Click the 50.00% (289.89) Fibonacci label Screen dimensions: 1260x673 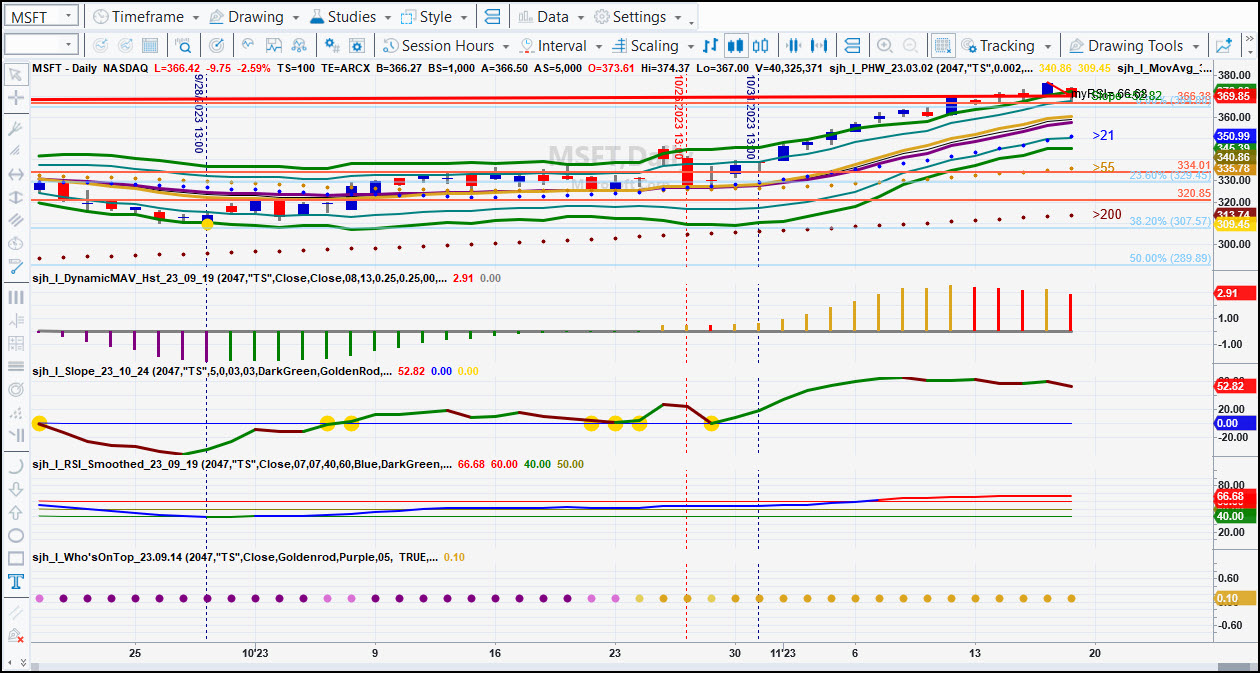[1170, 258]
